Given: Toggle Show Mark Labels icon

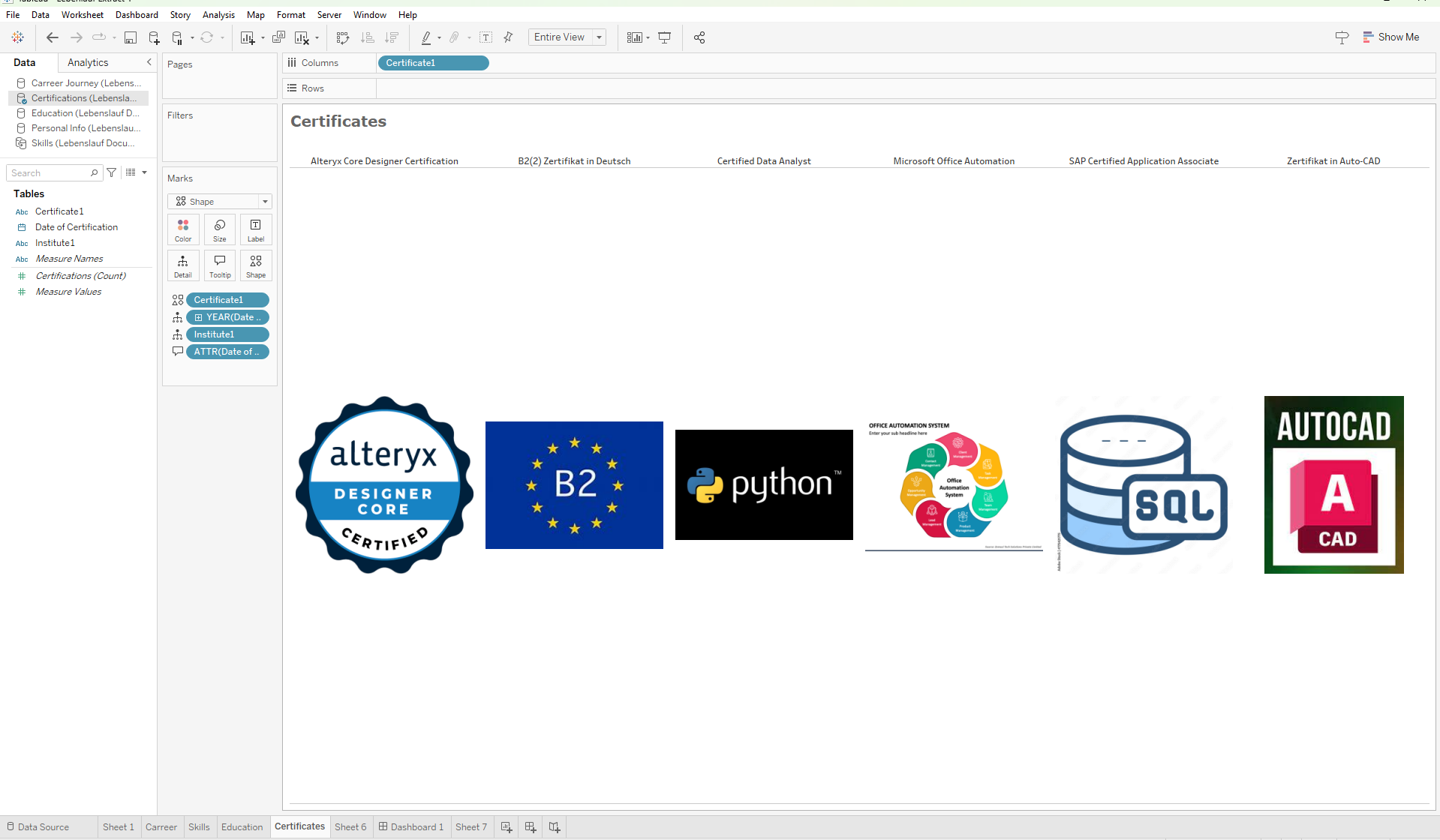Looking at the screenshot, I should pos(486,37).
